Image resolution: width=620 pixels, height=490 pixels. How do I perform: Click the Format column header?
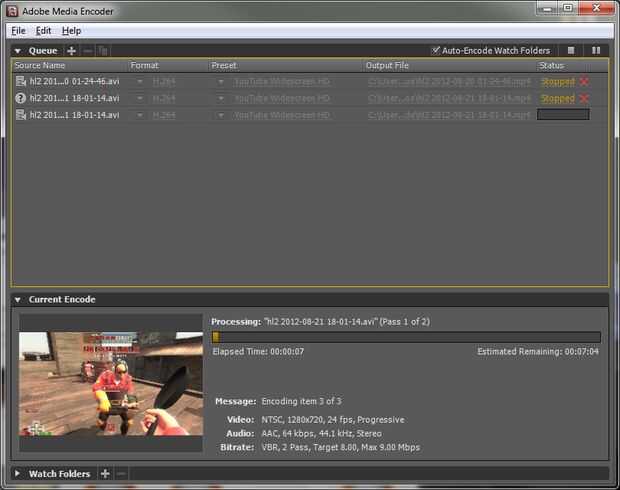pyautogui.click(x=144, y=65)
